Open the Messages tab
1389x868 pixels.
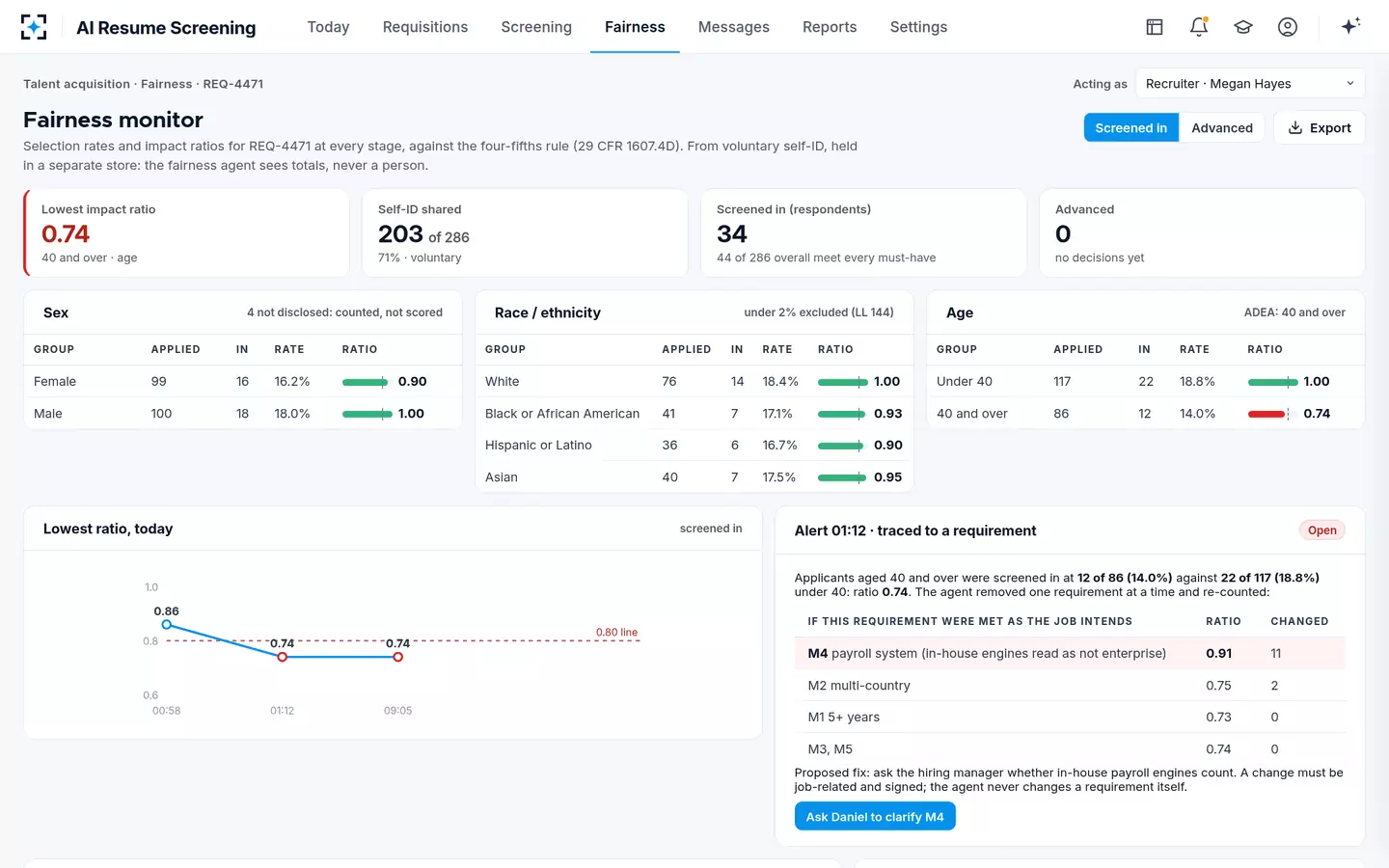[734, 27]
